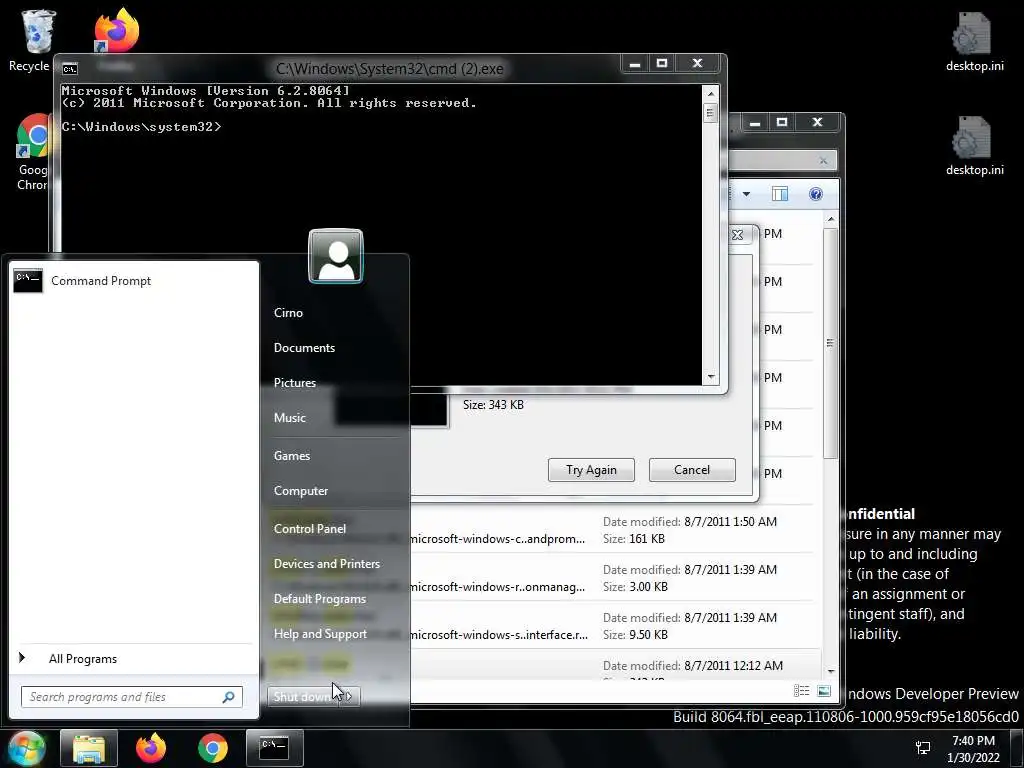The image size is (1024, 768).
Task: Open Cirno user folder in Start menu
Action: [x=288, y=313]
